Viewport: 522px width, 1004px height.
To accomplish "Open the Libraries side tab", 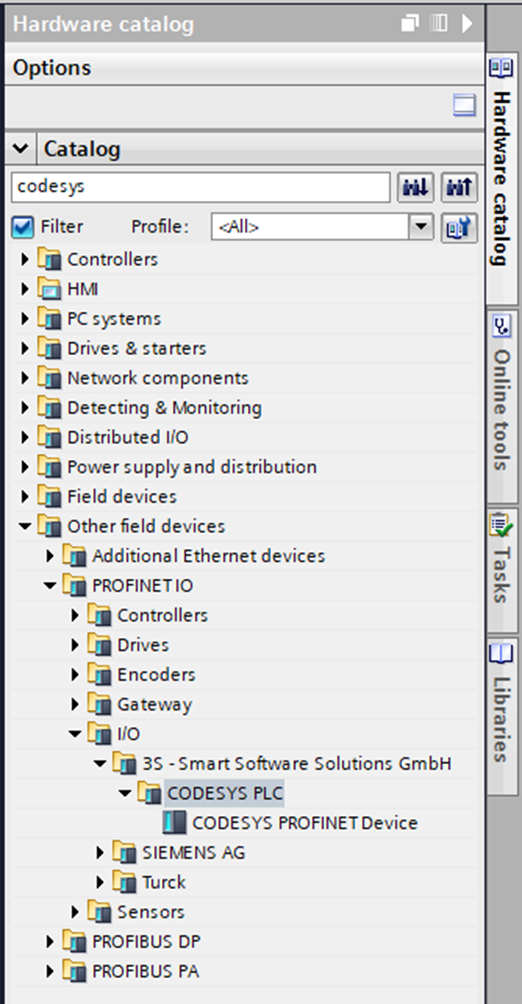I will pyautogui.click(x=502, y=717).
